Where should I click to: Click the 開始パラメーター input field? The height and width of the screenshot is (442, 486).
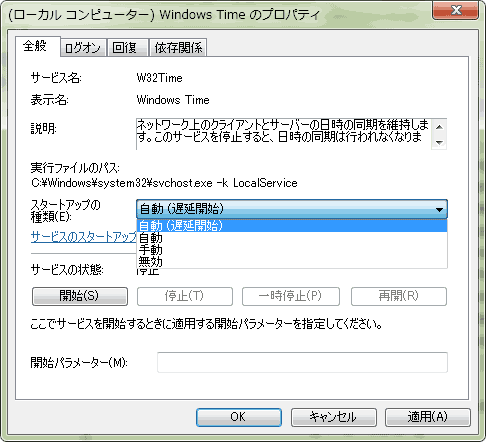[x=302, y=362]
